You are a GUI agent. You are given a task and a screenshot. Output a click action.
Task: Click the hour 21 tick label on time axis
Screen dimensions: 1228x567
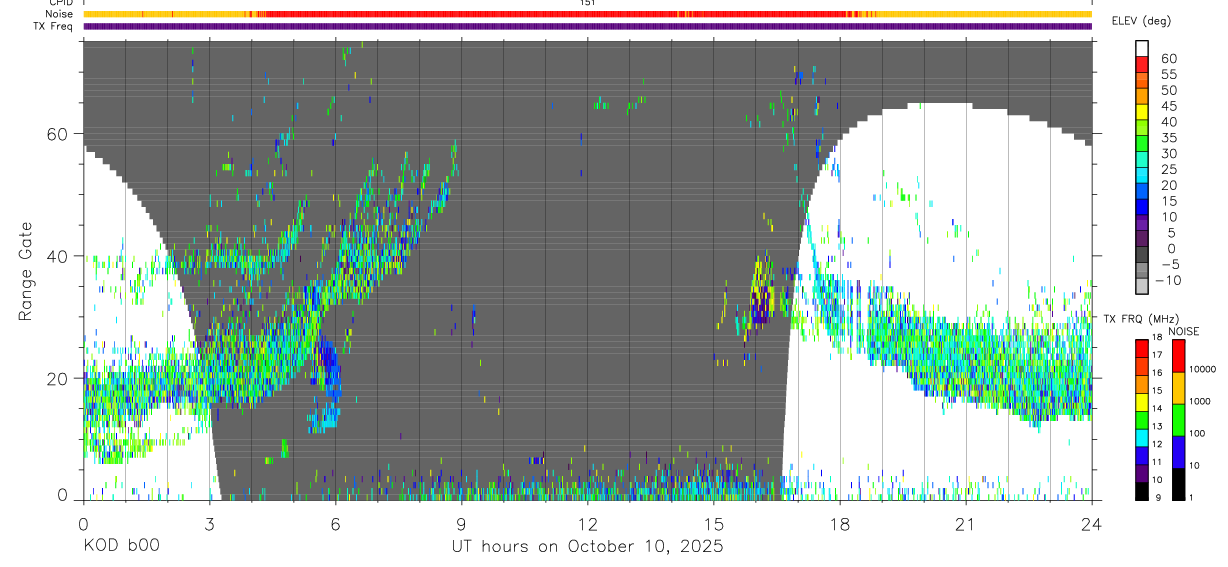[x=965, y=523]
